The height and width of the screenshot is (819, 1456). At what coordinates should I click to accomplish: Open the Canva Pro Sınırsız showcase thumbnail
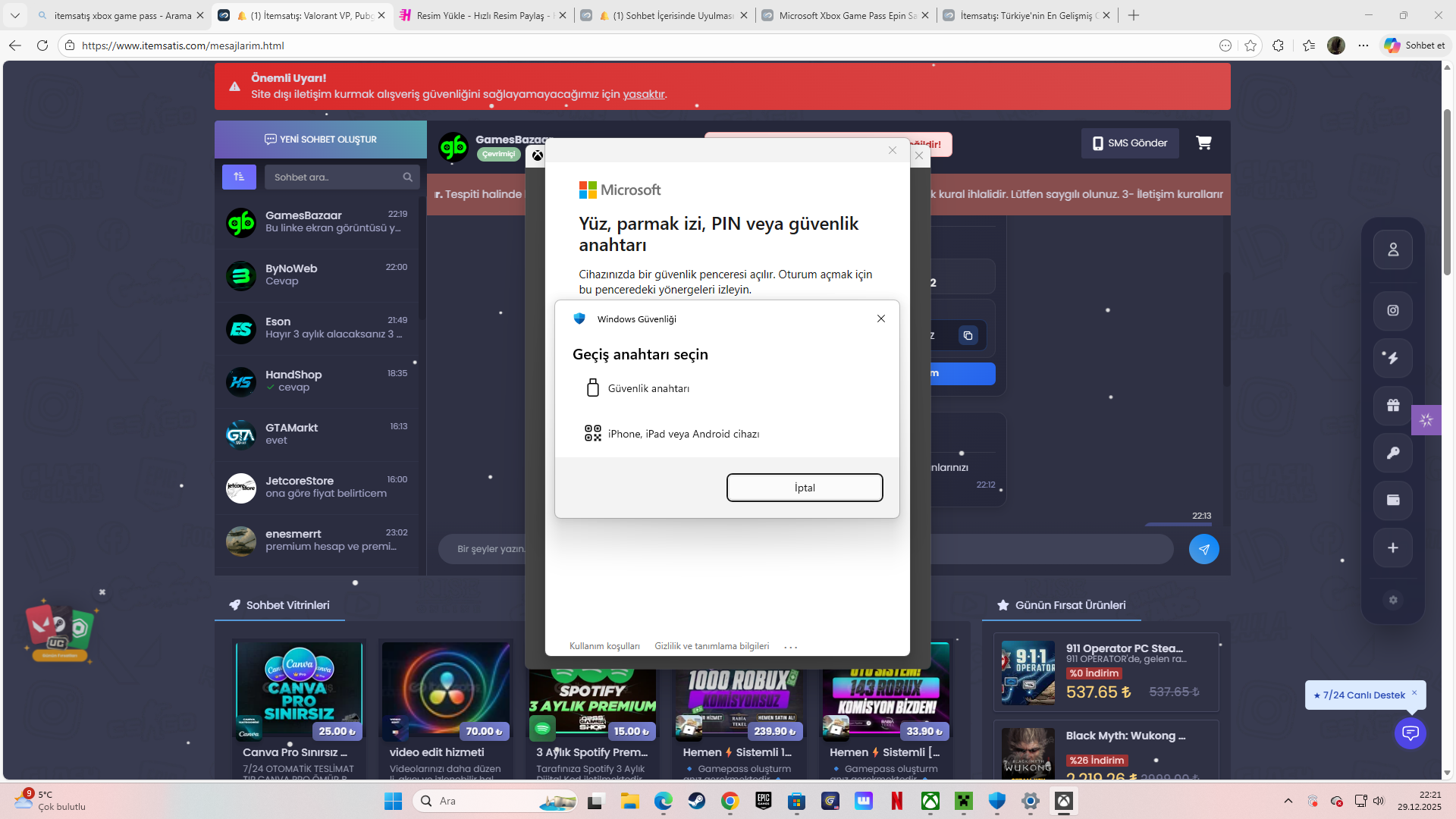point(299,691)
